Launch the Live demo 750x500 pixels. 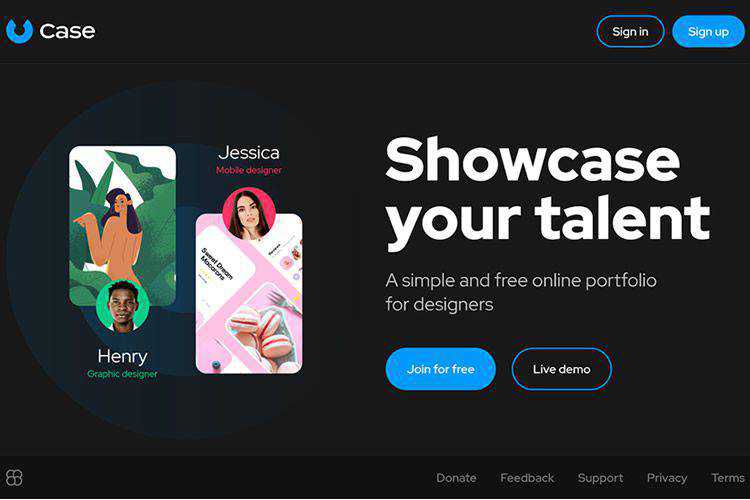(x=562, y=369)
